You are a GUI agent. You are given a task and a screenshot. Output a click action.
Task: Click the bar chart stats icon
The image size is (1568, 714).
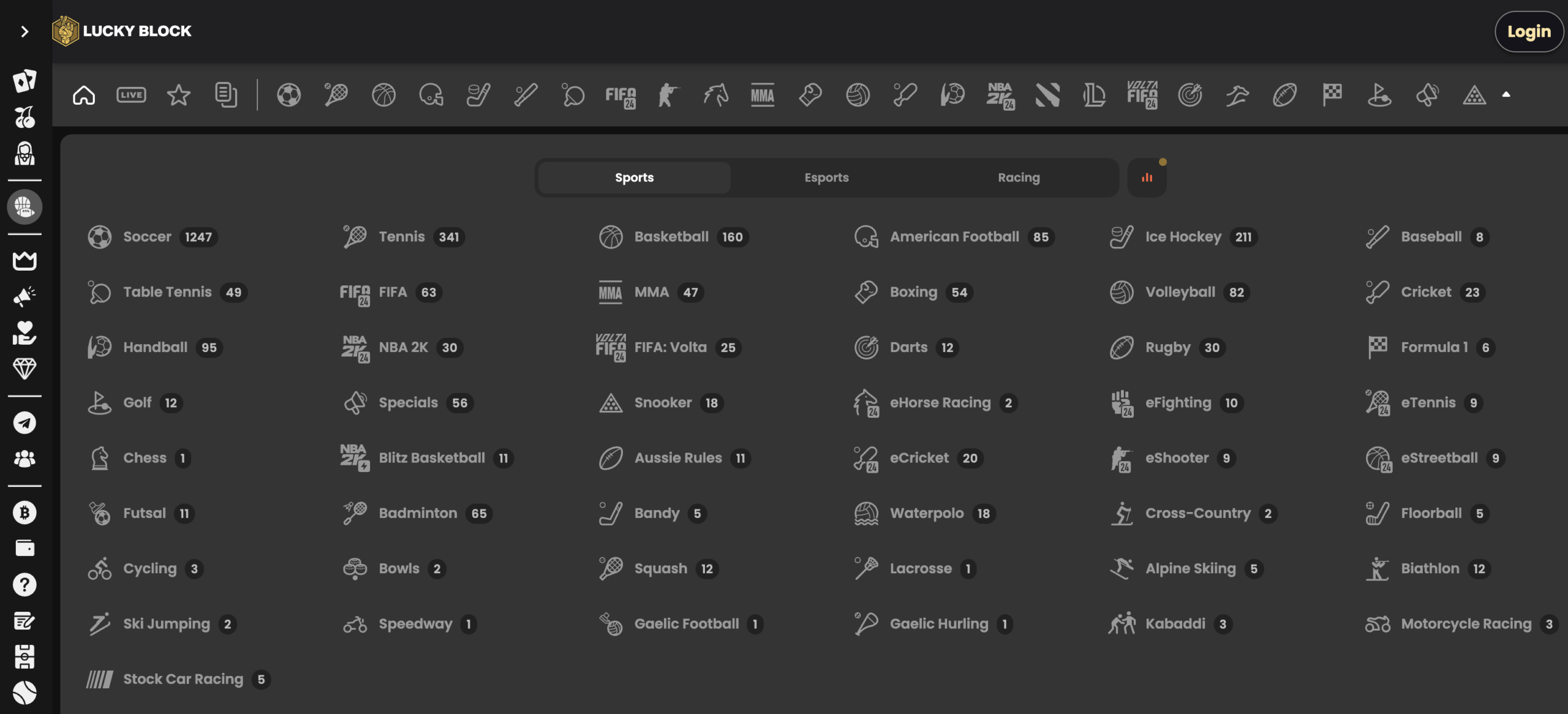(x=1147, y=177)
